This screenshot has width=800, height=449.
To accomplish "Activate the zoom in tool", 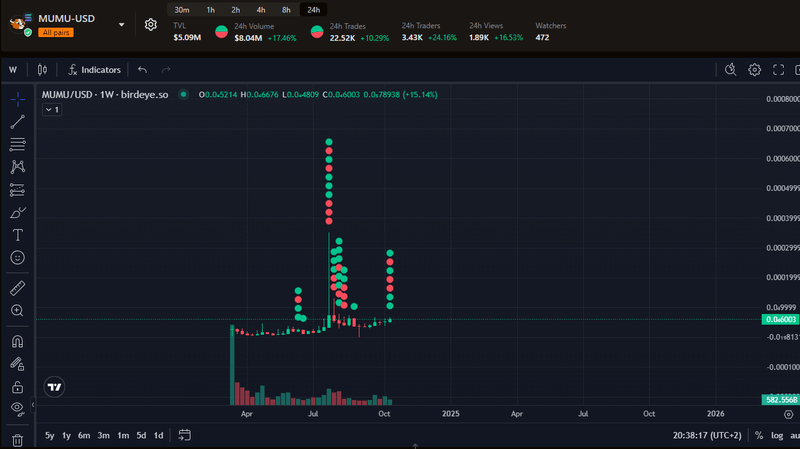I will [17, 311].
